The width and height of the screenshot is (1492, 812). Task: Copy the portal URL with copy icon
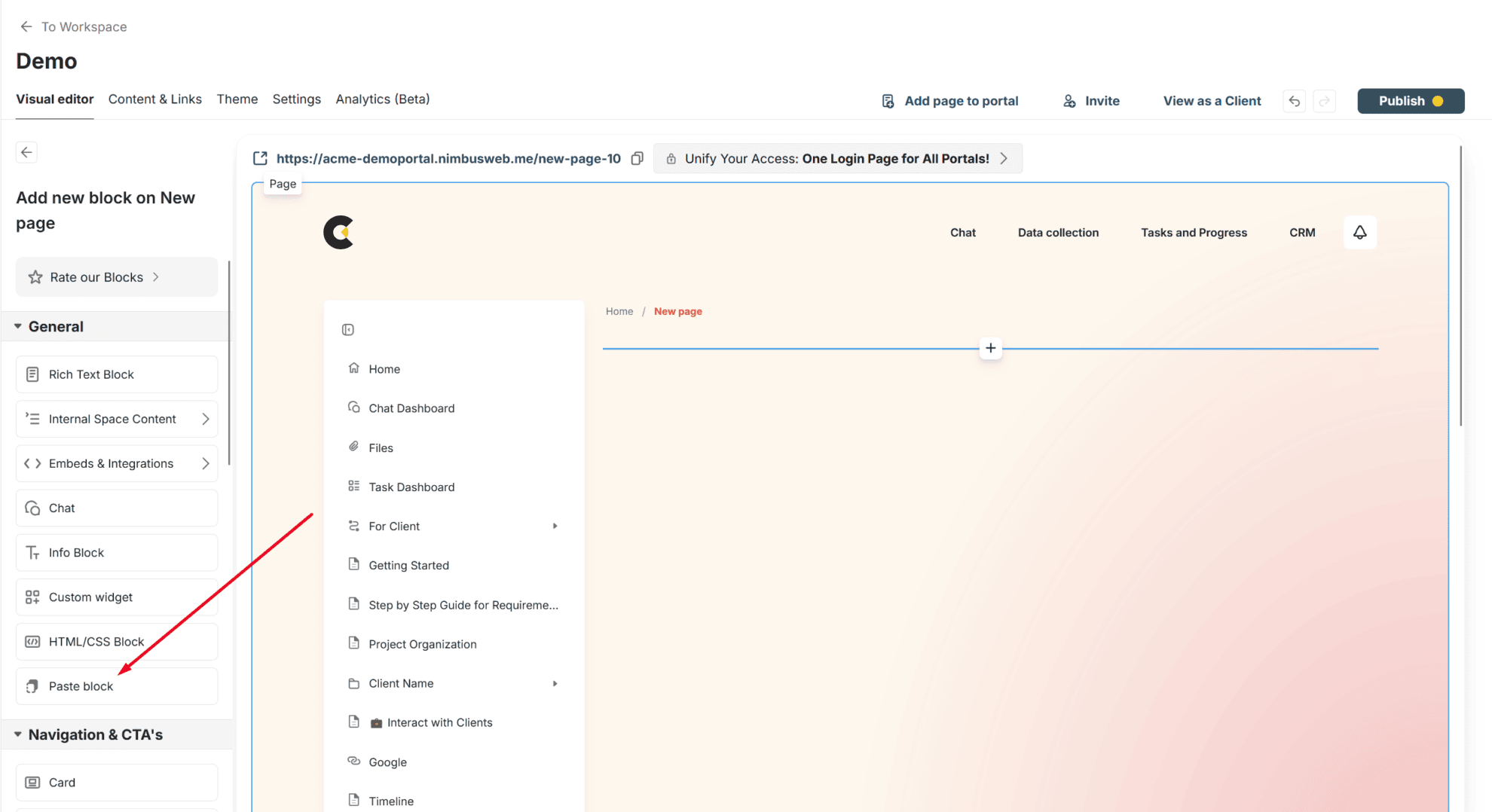tap(637, 158)
